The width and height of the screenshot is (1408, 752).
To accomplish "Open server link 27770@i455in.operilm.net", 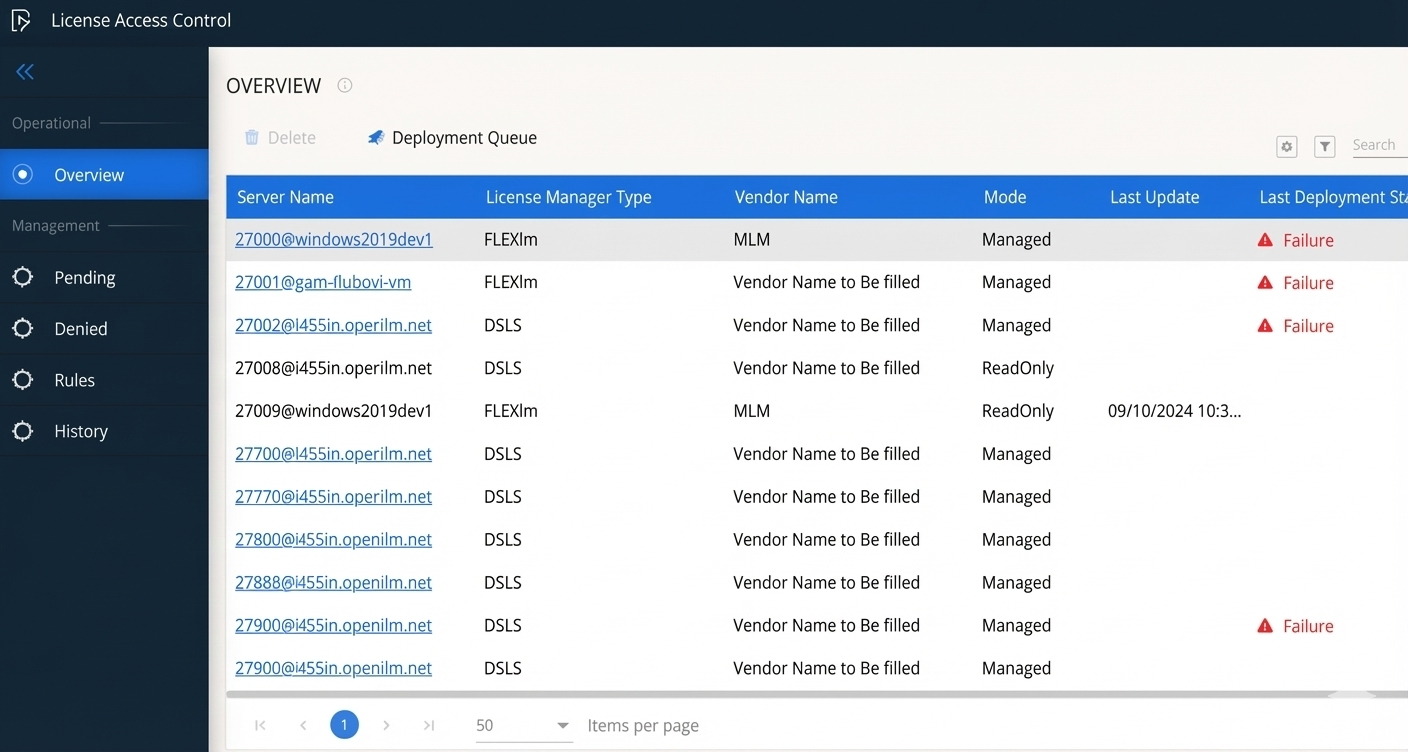I will click(x=334, y=497).
